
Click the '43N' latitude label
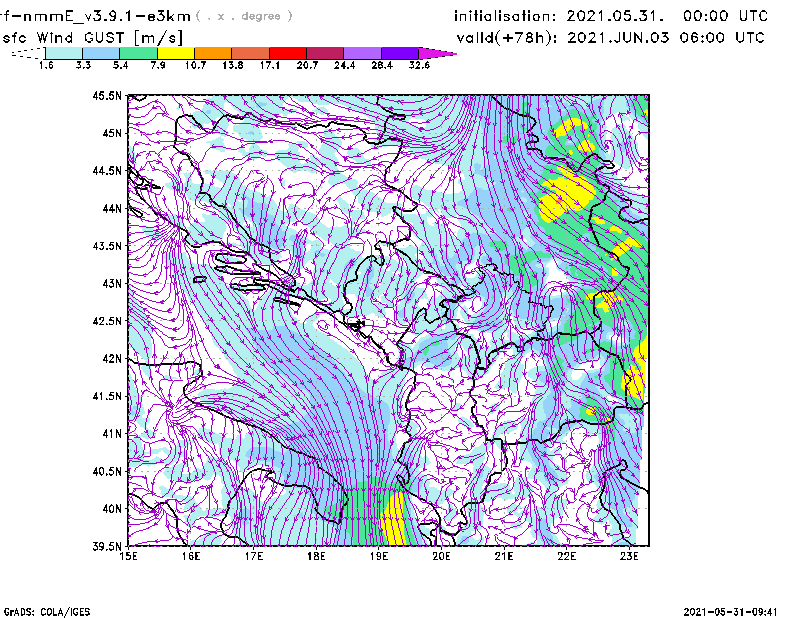pyautogui.click(x=112, y=283)
